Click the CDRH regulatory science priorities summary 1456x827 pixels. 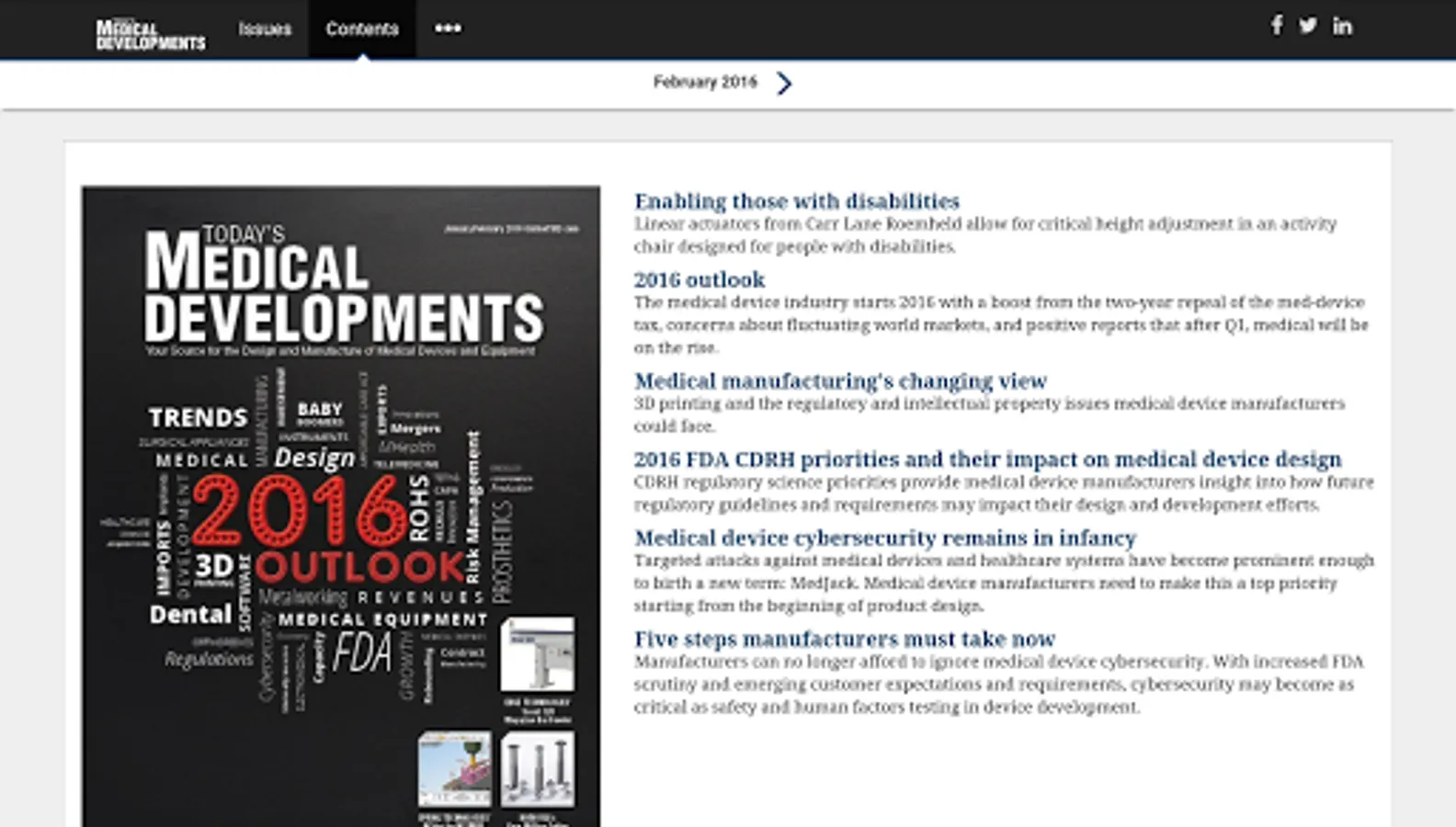[1004, 493]
